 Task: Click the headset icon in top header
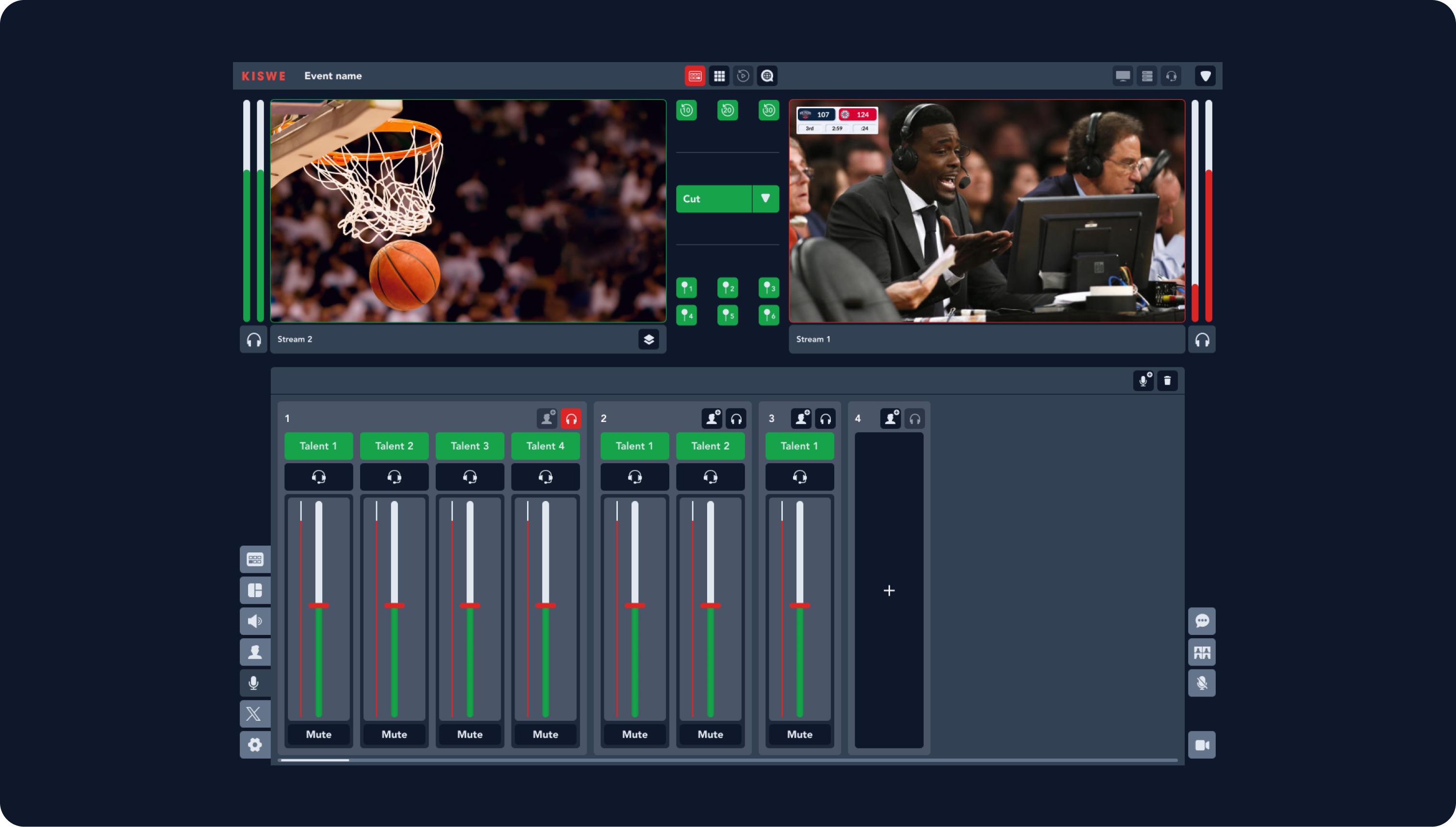(1171, 76)
